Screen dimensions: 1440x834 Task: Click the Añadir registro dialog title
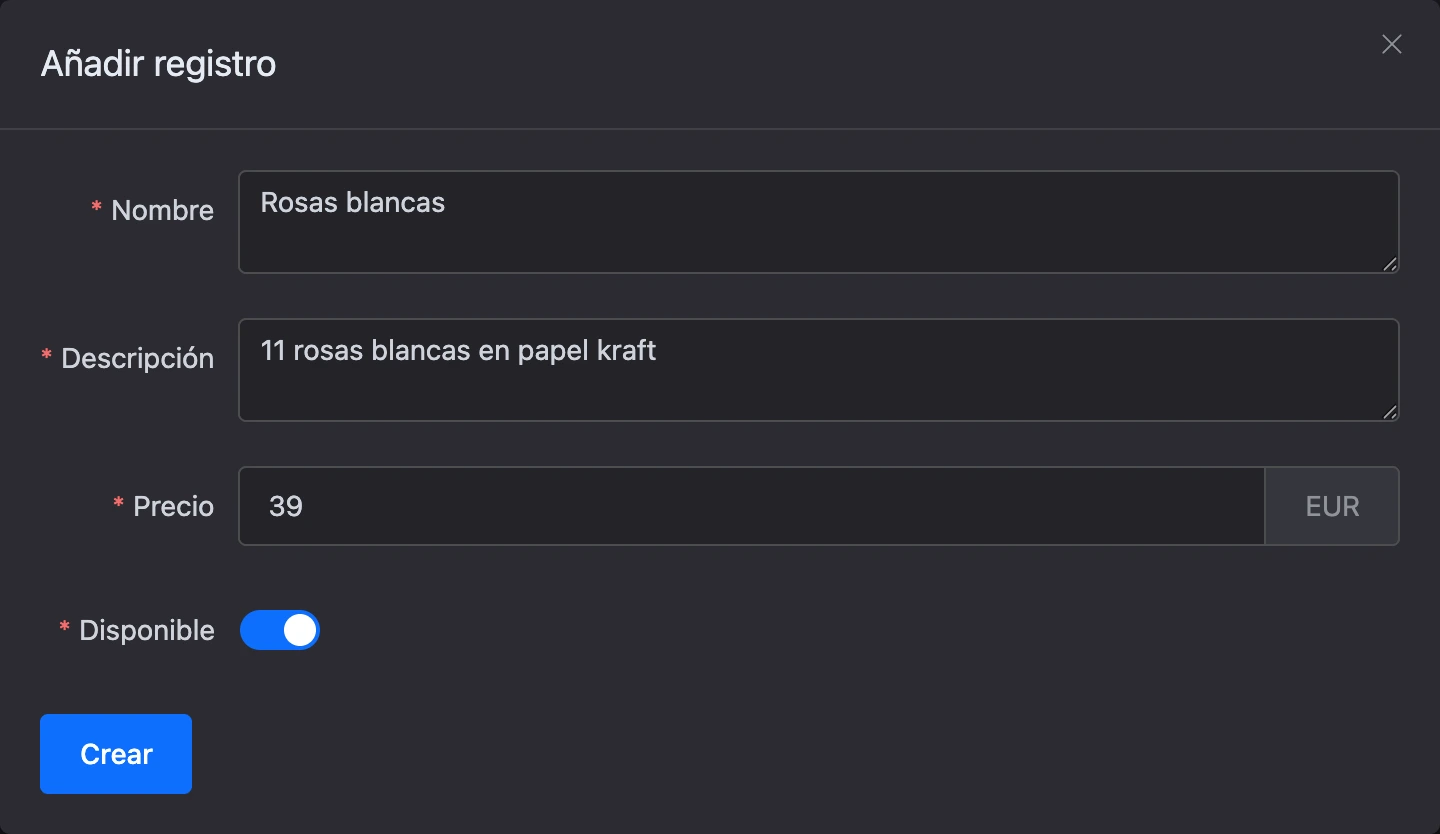click(x=158, y=64)
